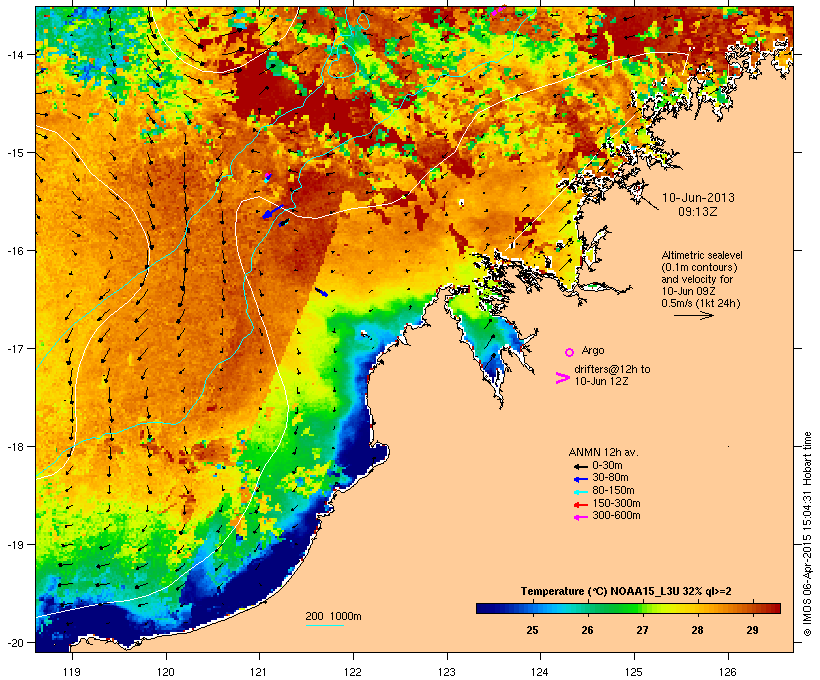This screenshot has height=680, width=820.
Task: Click the drifters@12h to label
Action: click(x=612, y=369)
